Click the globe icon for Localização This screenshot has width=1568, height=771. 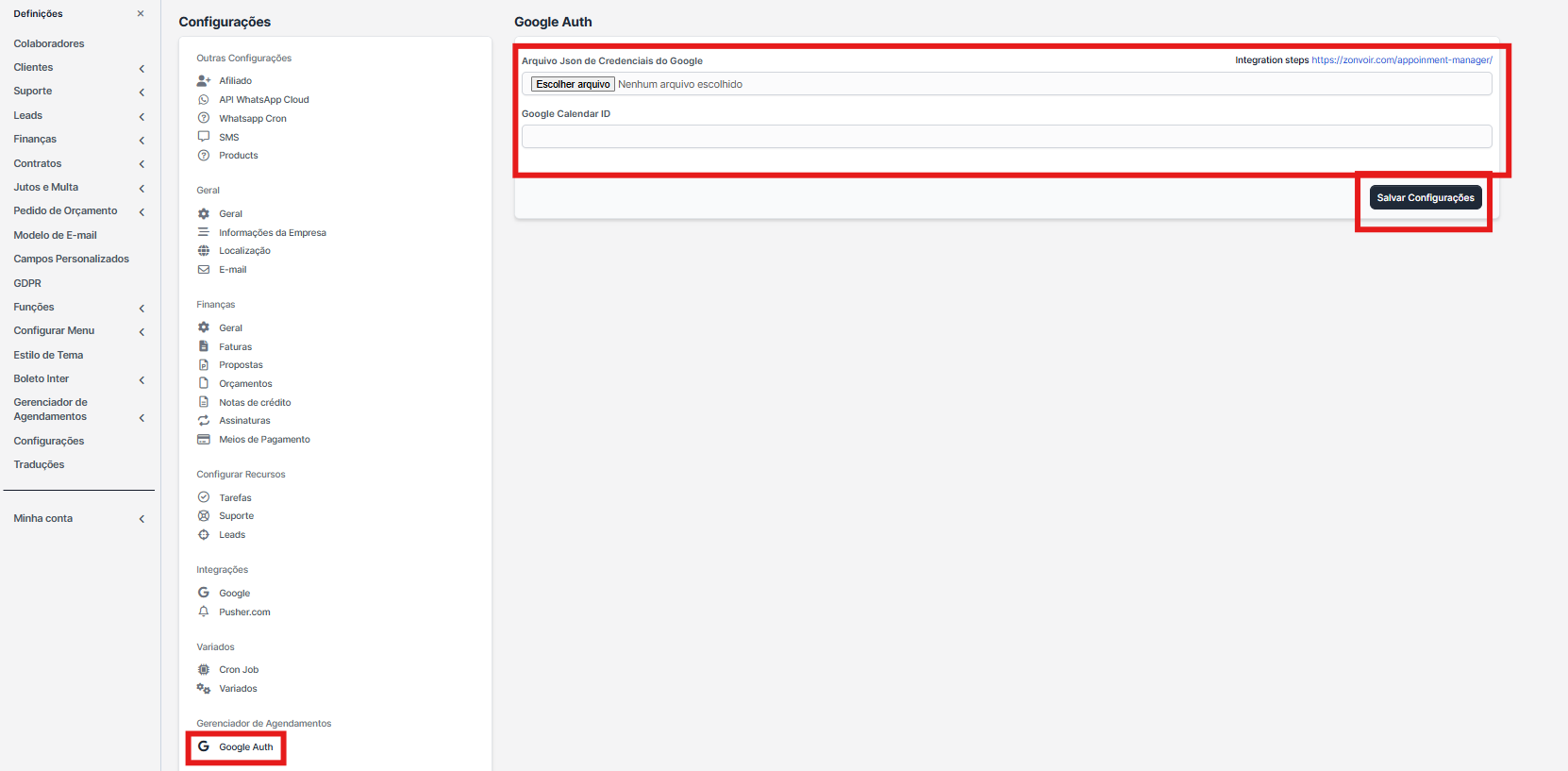203,251
